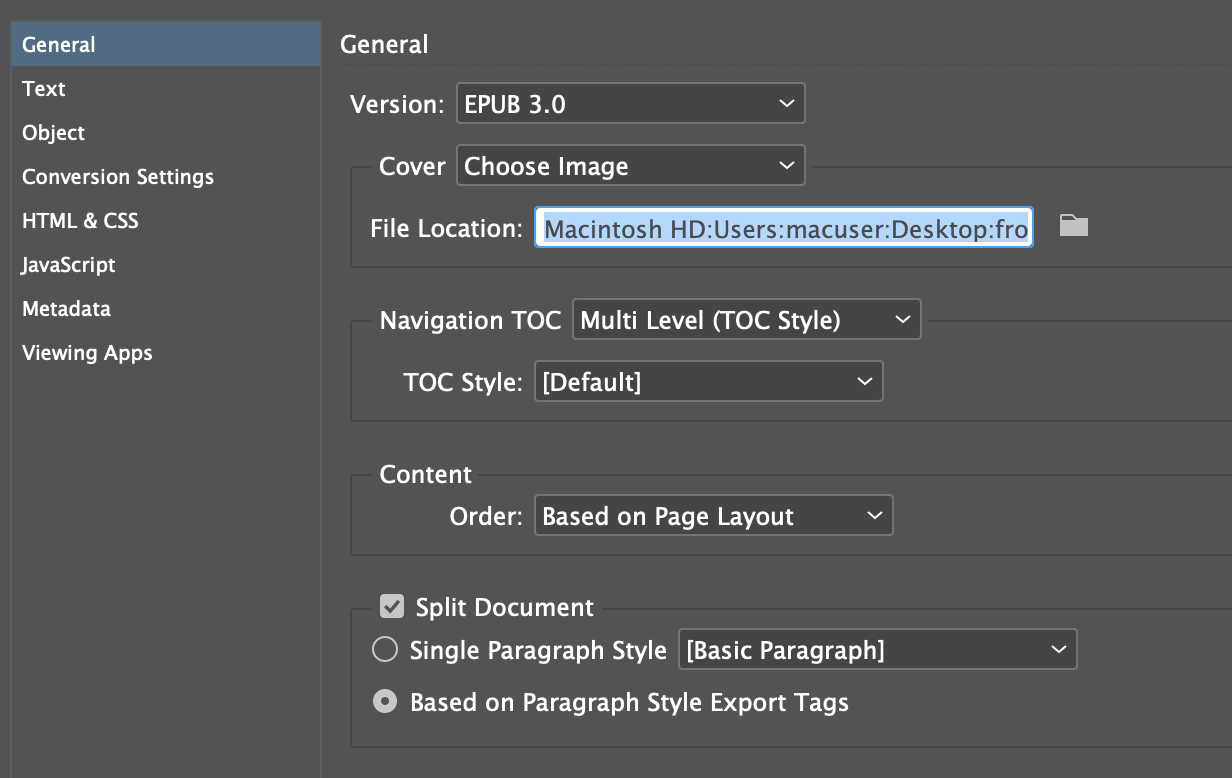The height and width of the screenshot is (778, 1232).
Task: Open the Cover dropdown showing Choose Image
Action: click(x=631, y=166)
